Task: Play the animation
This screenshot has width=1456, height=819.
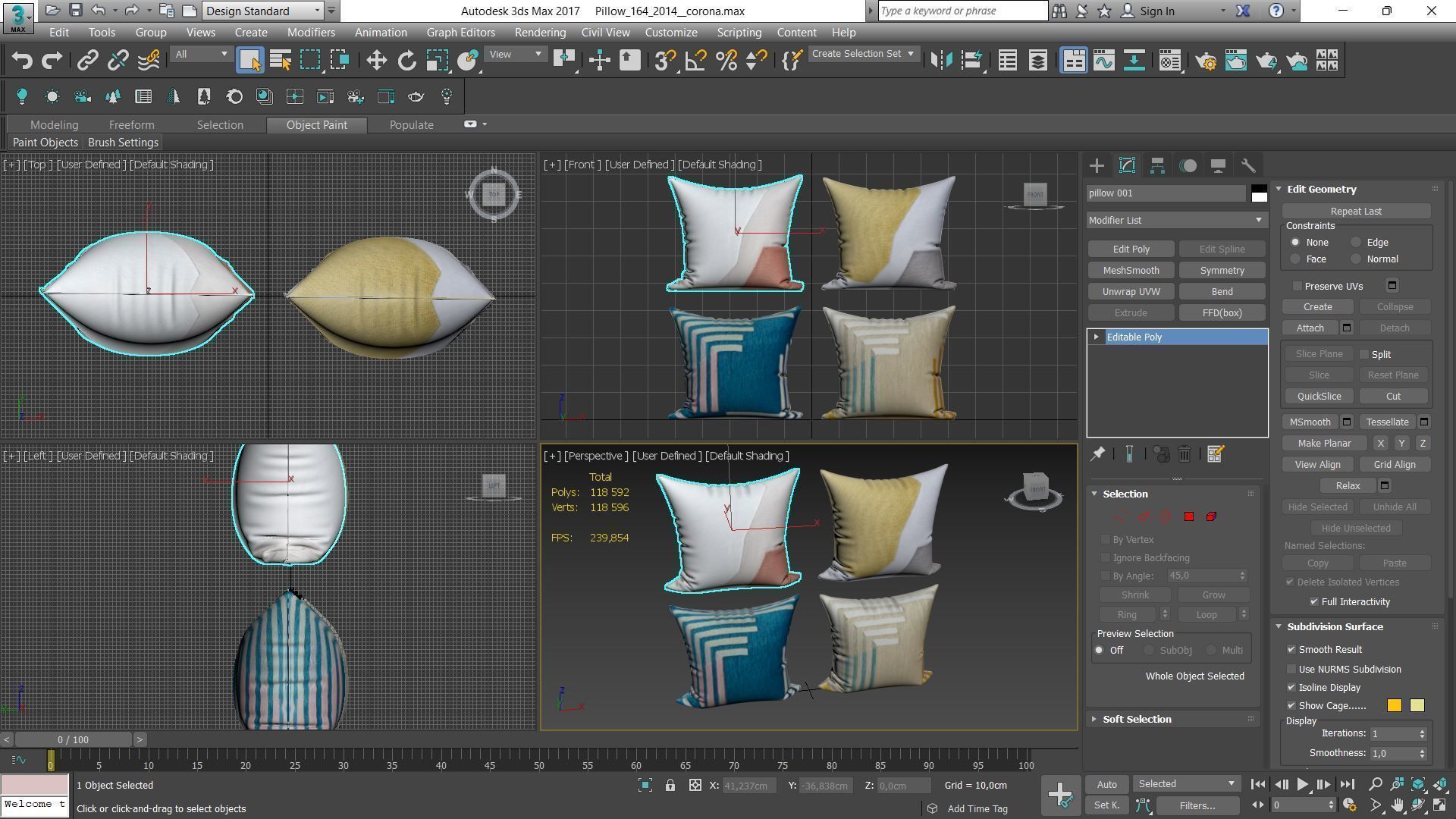Action: point(1302,784)
